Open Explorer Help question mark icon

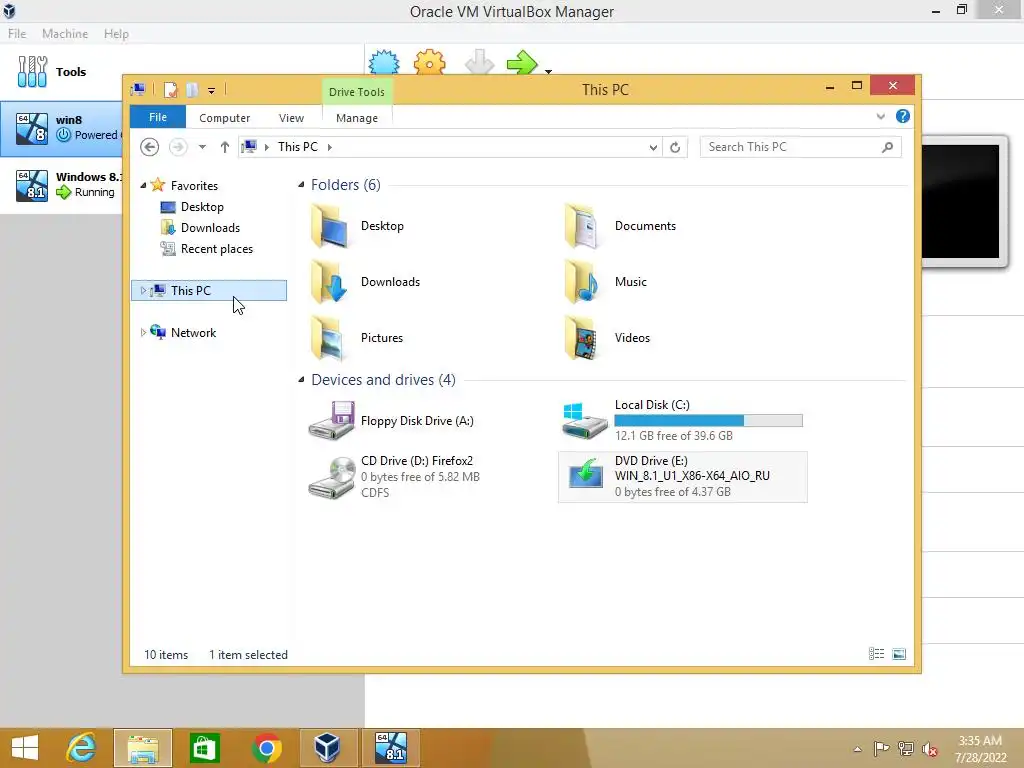point(903,116)
